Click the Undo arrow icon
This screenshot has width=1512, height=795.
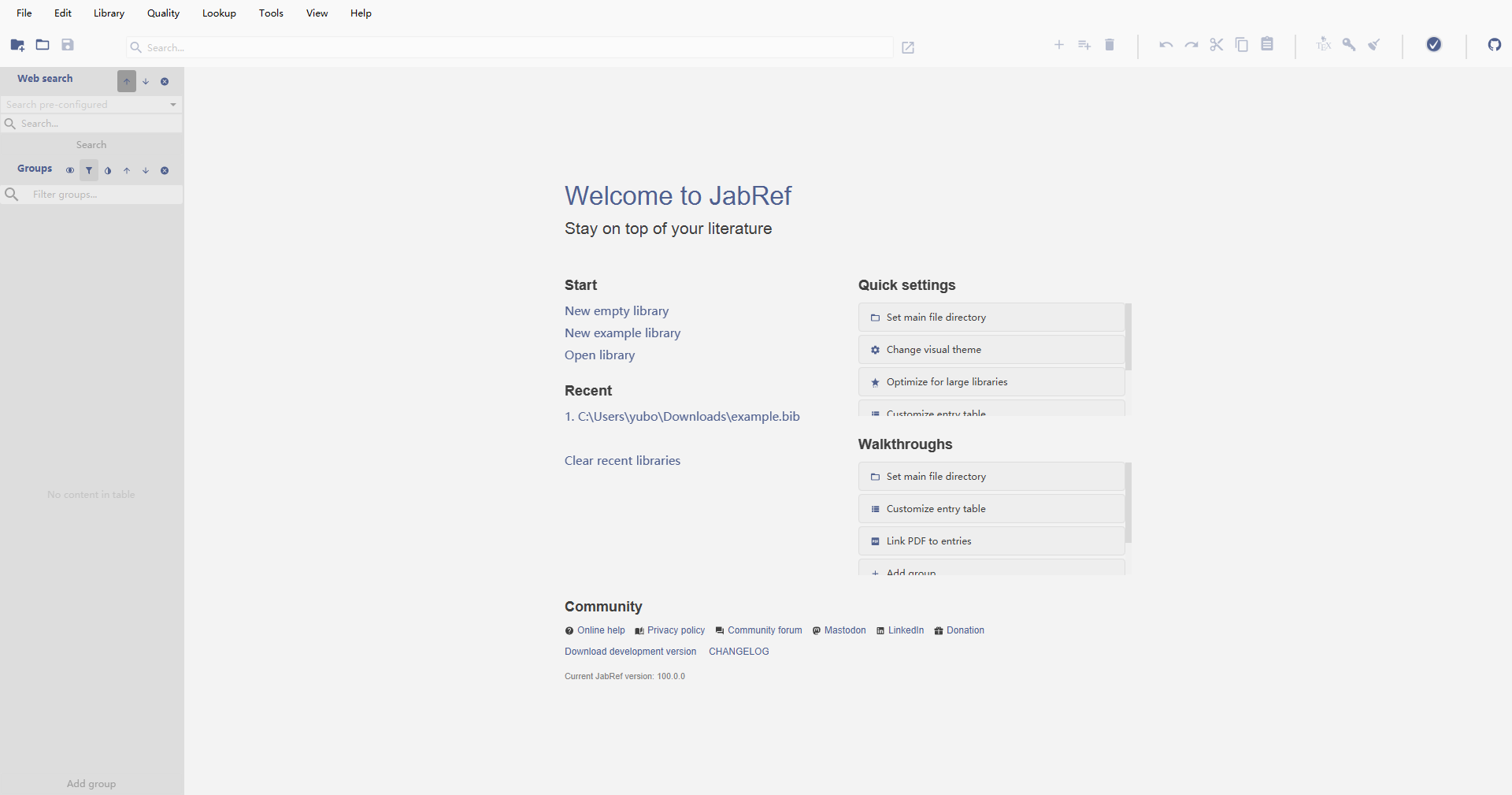1166,45
